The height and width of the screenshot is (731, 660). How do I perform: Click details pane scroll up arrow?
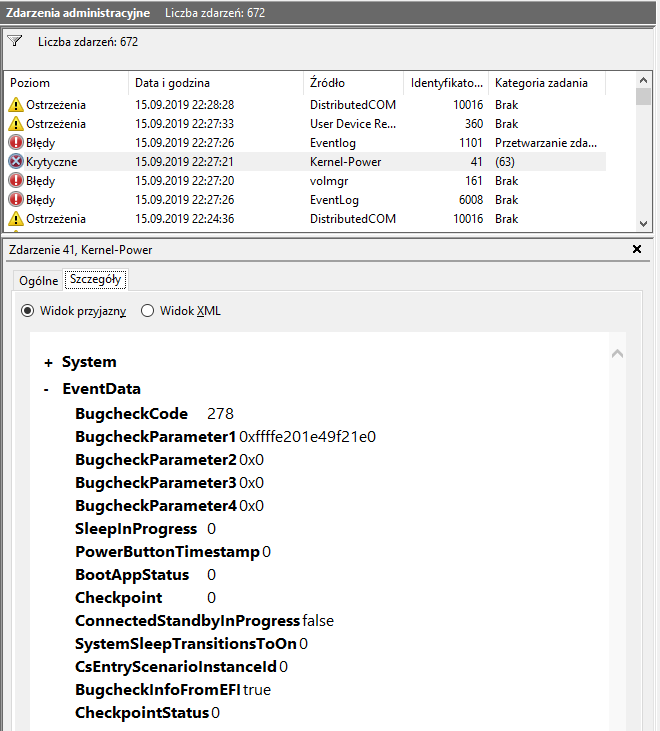tap(618, 353)
